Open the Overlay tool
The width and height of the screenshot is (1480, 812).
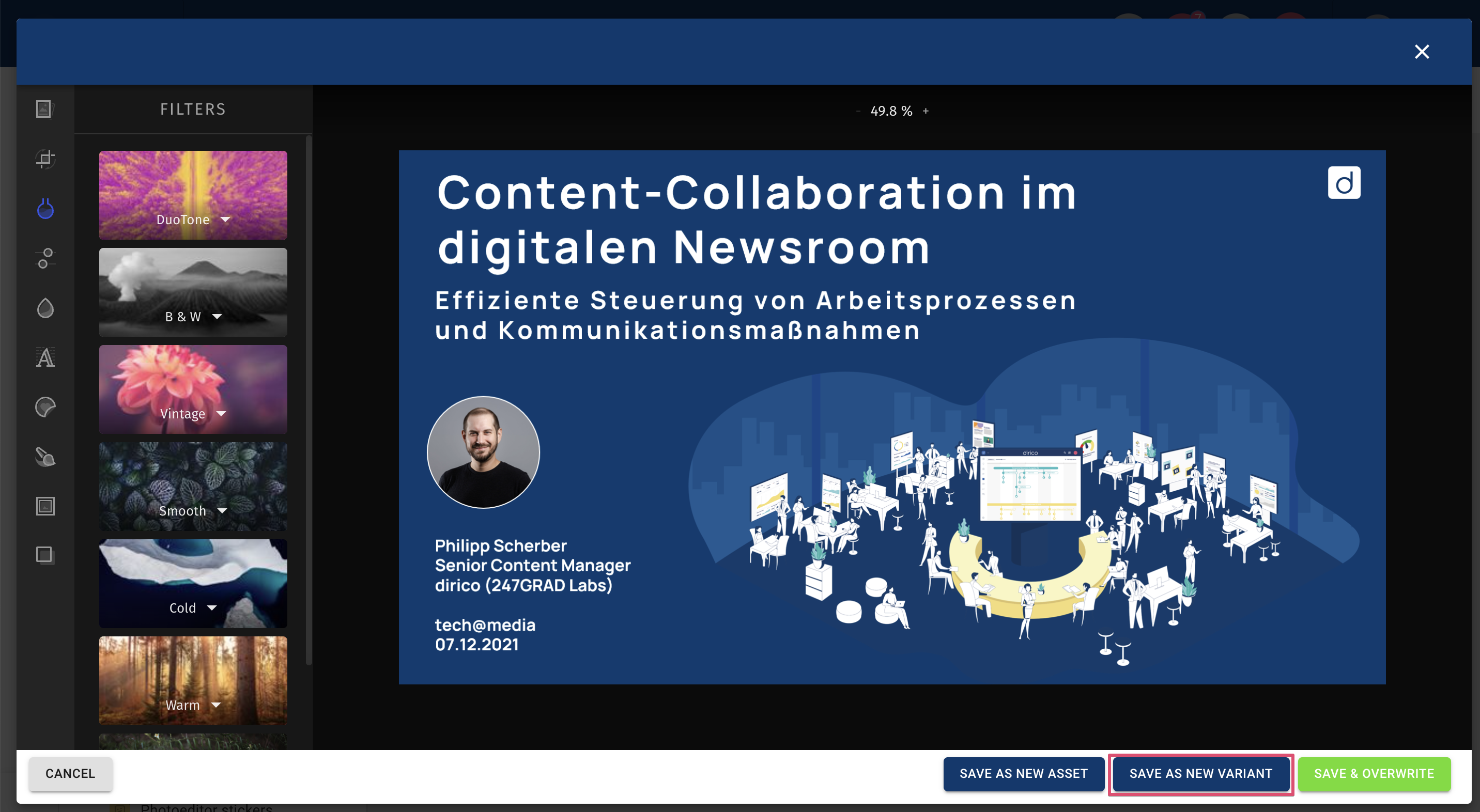tap(45, 555)
